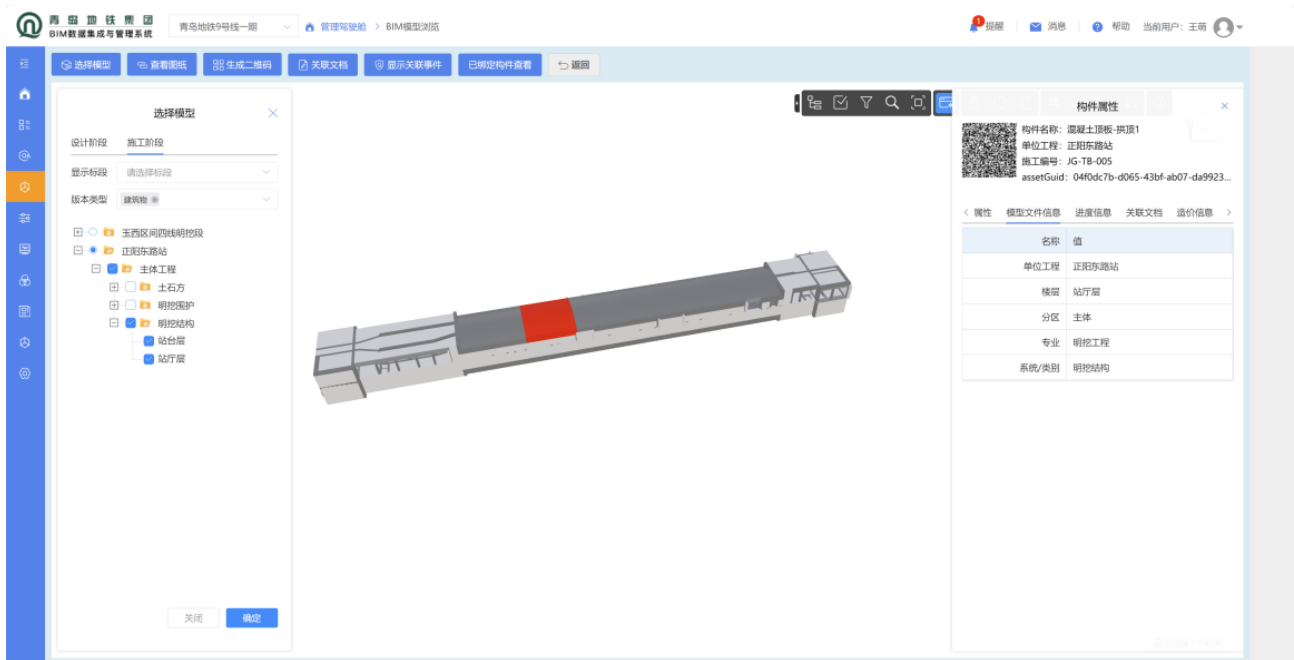Open the settings gear icon in left sidebar
Viewport: 1294px width, 660px height.
25,373
